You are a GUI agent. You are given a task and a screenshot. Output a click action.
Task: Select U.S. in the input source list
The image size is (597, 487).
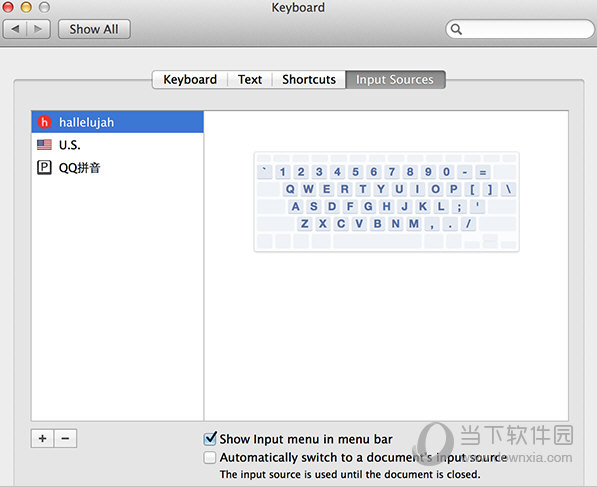click(x=118, y=145)
